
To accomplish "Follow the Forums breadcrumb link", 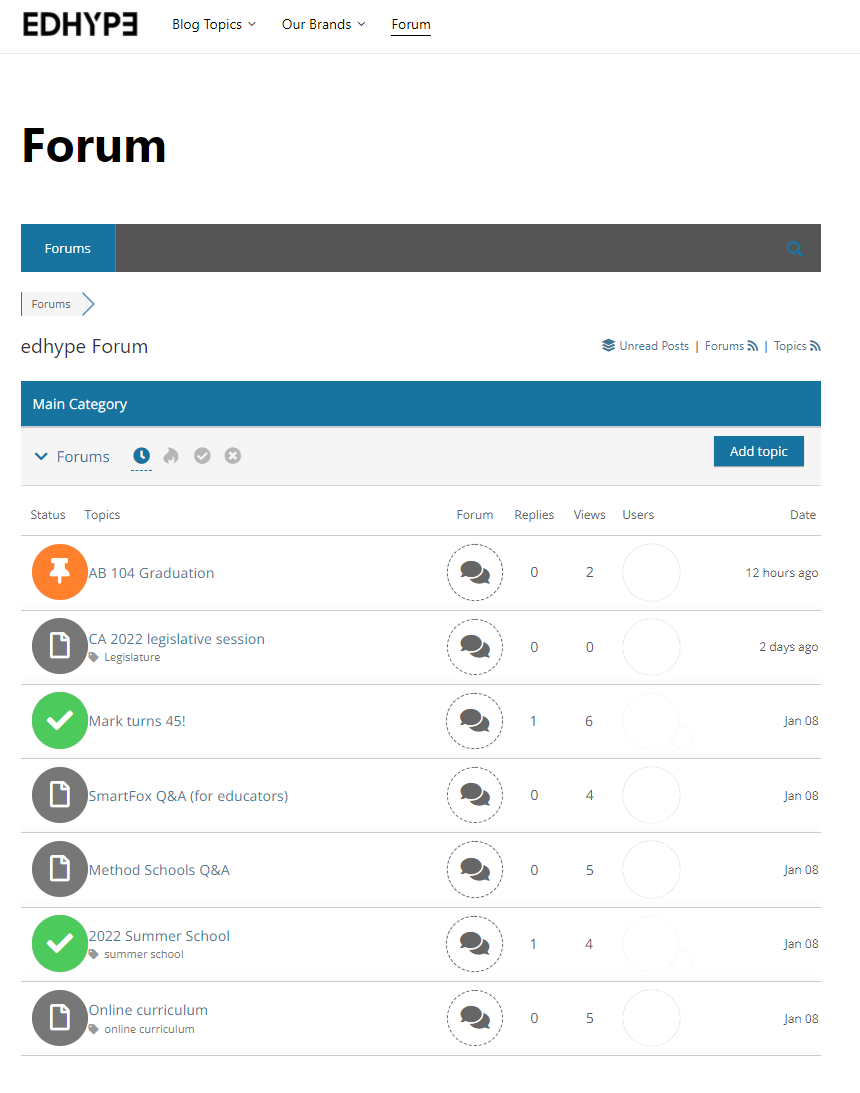I will (x=50, y=303).
